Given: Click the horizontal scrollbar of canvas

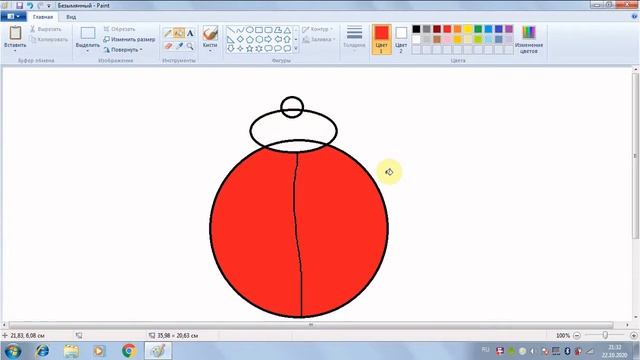Looking at the screenshot, I should coord(311,325).
